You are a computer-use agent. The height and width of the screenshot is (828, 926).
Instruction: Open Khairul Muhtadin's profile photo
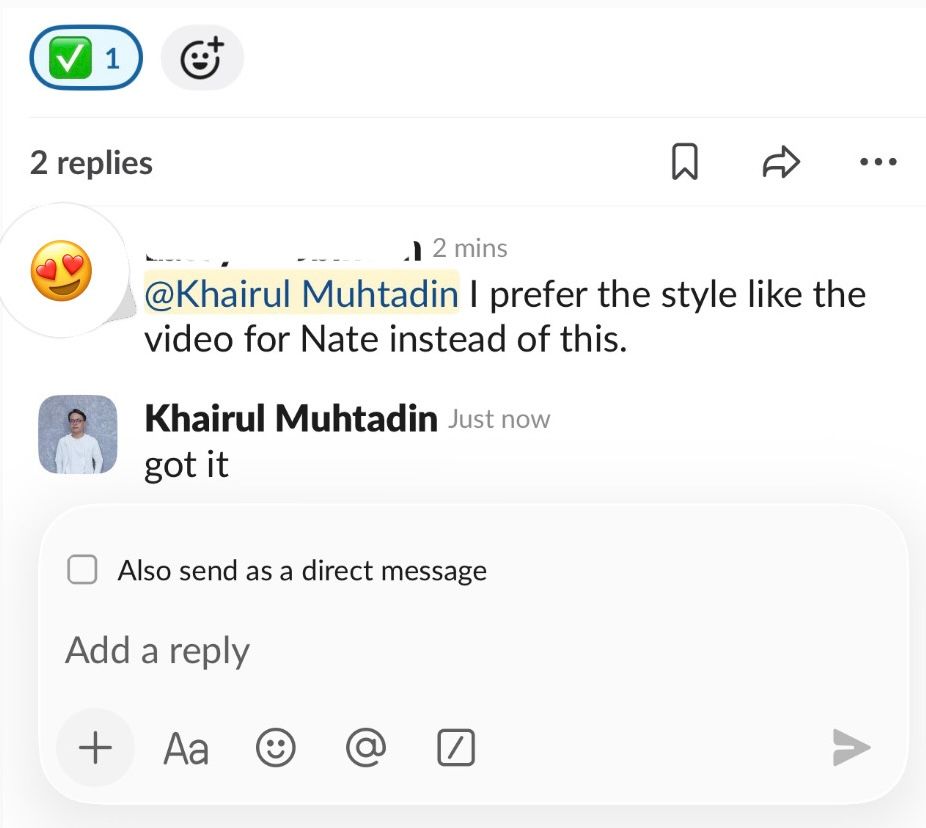click(77, 434)
